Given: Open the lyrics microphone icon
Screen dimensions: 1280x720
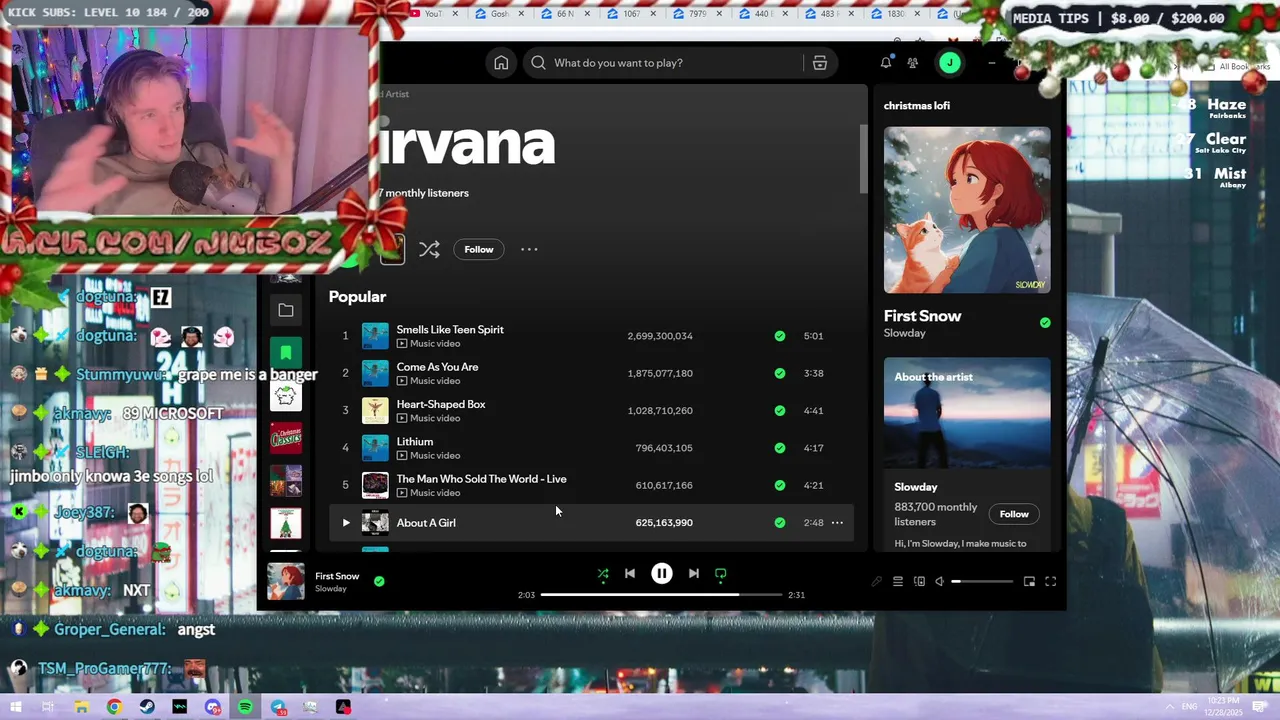Looking at the screenshot, I should 877,581.
